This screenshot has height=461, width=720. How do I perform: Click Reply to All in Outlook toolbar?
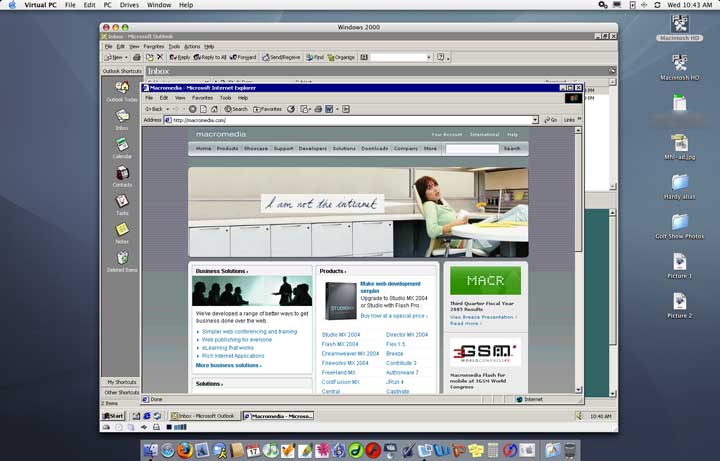coord(210,57)
